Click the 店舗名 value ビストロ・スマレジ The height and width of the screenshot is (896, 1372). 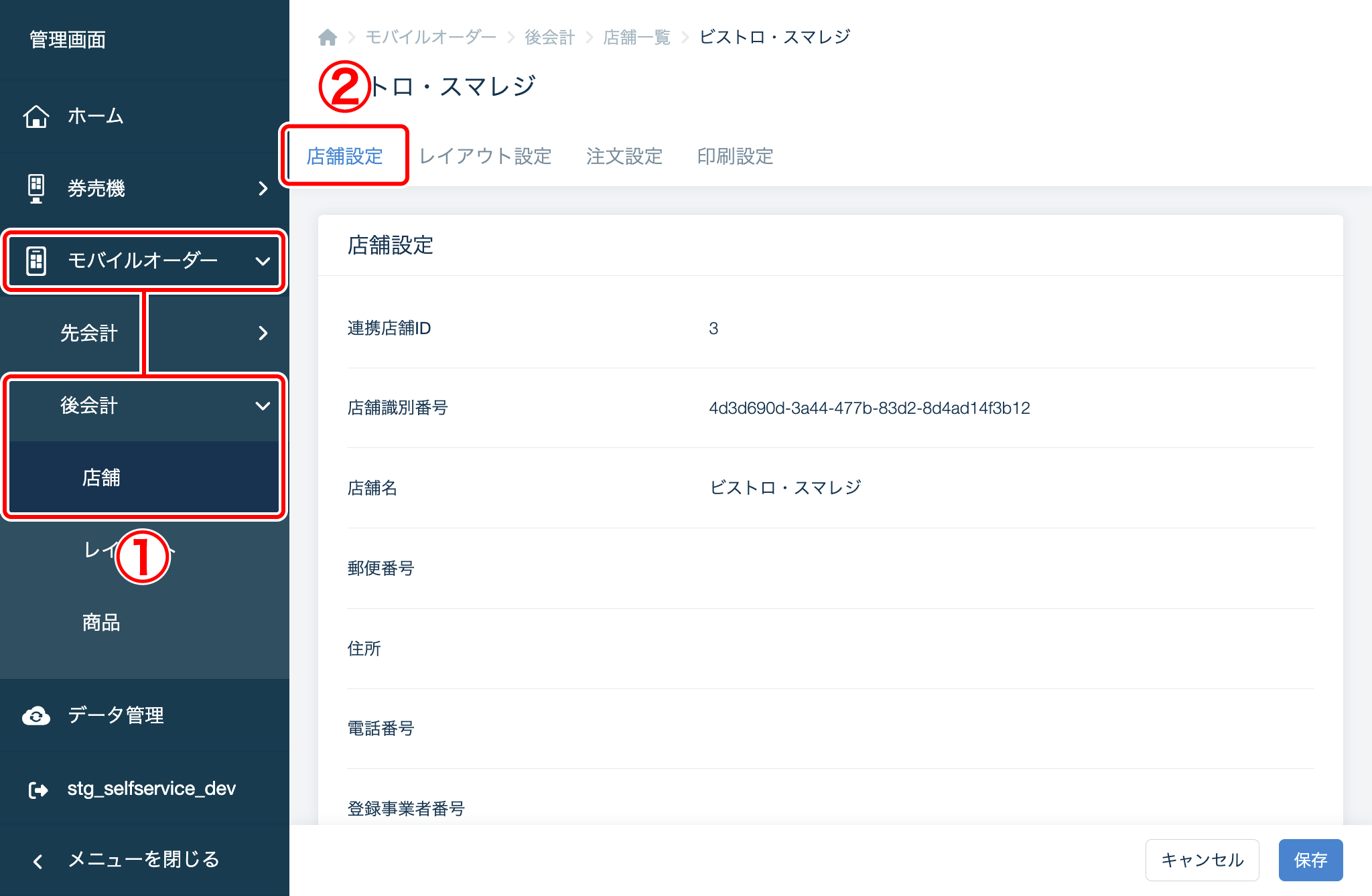pyautogui.click(x=784, y=488)
